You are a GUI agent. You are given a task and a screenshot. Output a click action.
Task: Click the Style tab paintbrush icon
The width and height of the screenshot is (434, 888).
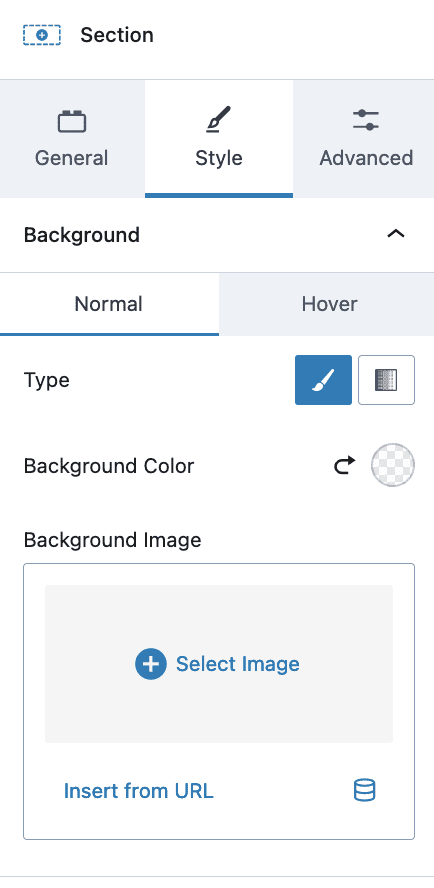click(x=219, y=119)
